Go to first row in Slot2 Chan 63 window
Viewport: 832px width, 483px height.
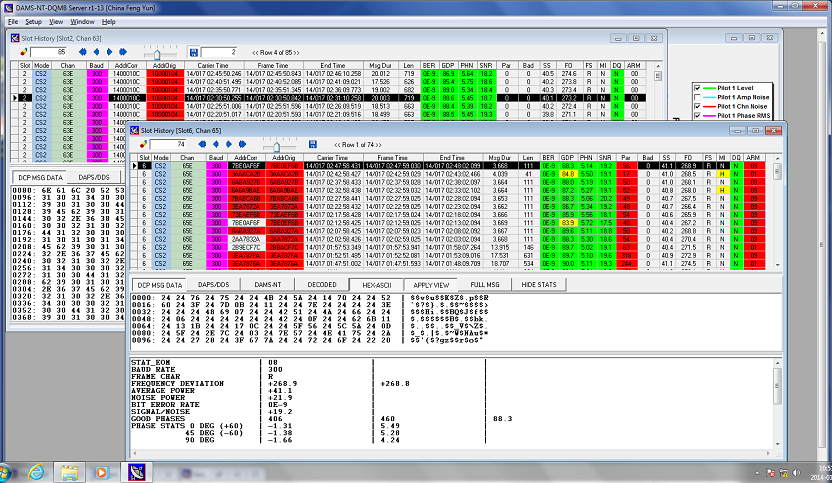[82, 52]
